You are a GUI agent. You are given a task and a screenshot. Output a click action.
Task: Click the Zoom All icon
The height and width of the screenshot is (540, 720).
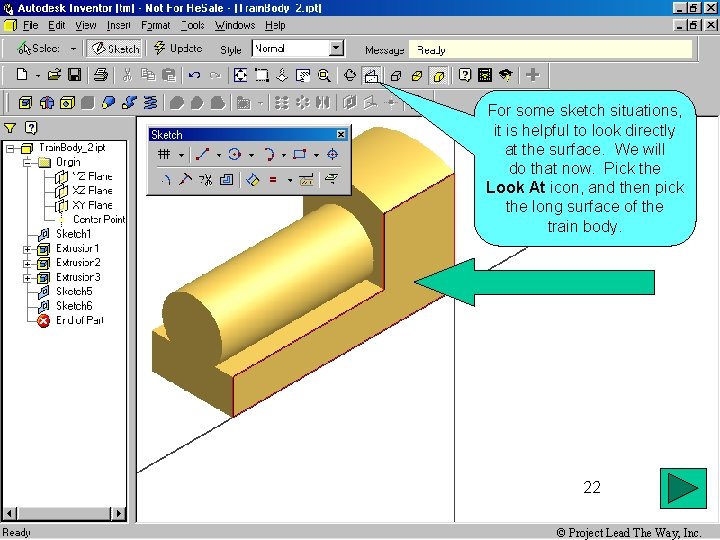(x=240, y=75)
